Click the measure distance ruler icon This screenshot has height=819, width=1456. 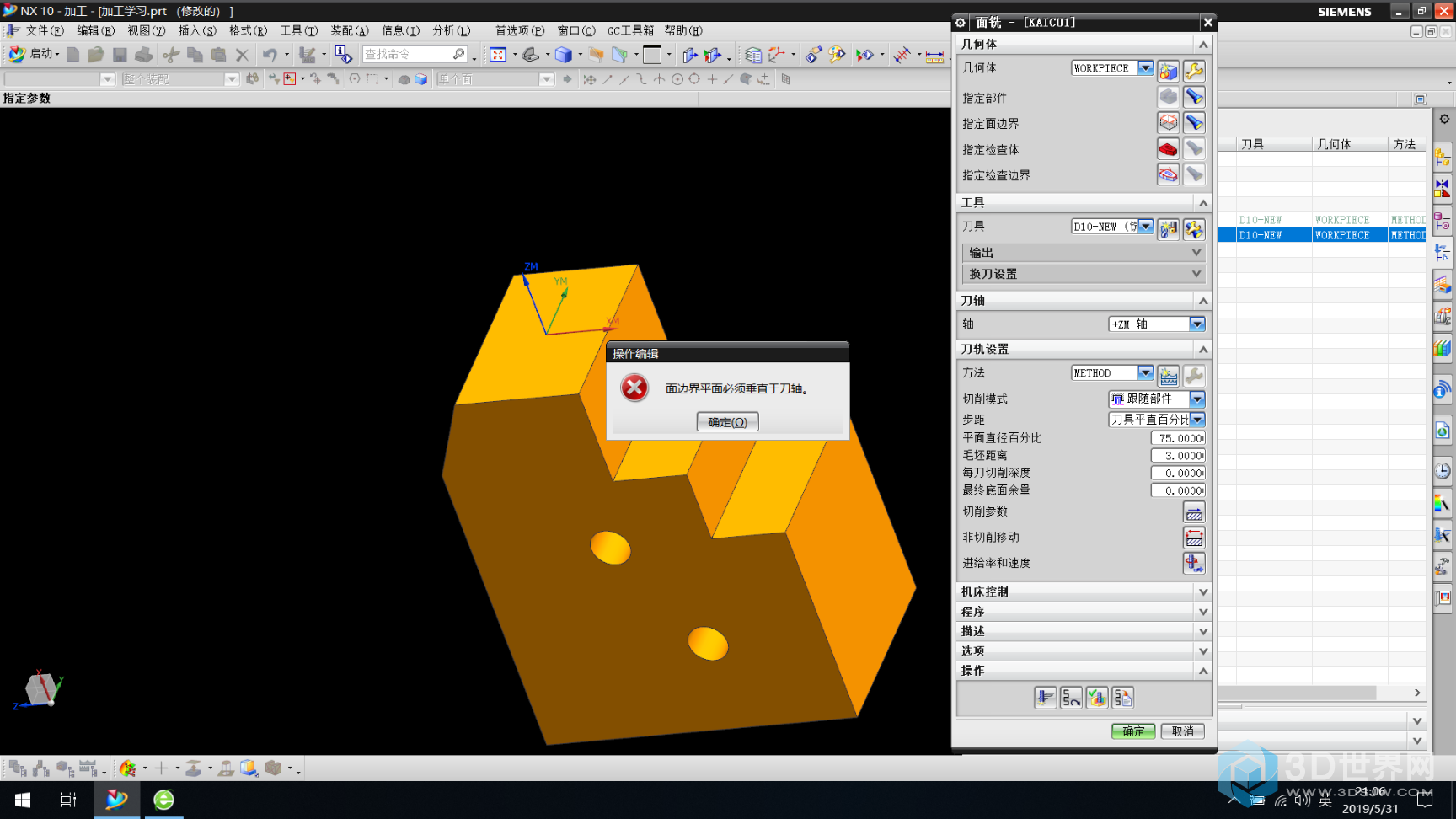coord(934,56)
